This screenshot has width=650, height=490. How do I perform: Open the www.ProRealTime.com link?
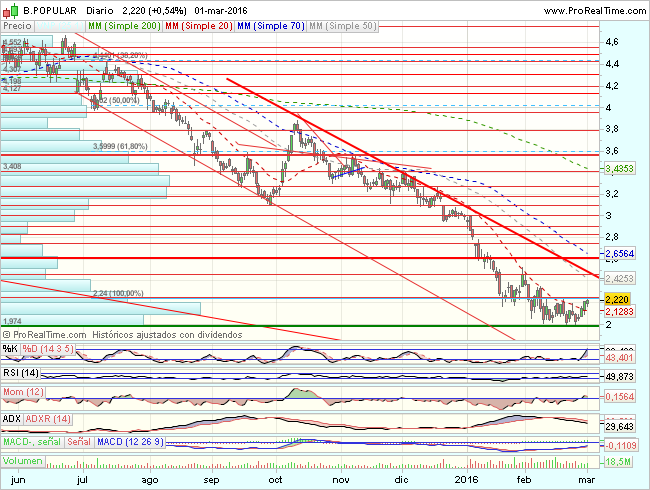point(594,11)
